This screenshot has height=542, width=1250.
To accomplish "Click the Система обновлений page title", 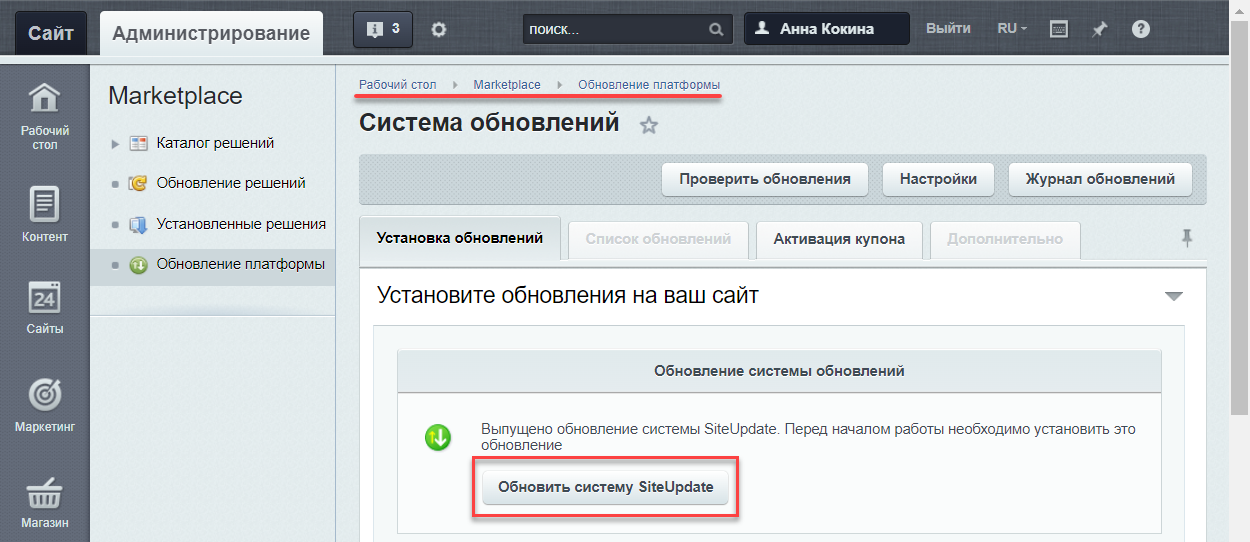I will click(x=489, y=123).
